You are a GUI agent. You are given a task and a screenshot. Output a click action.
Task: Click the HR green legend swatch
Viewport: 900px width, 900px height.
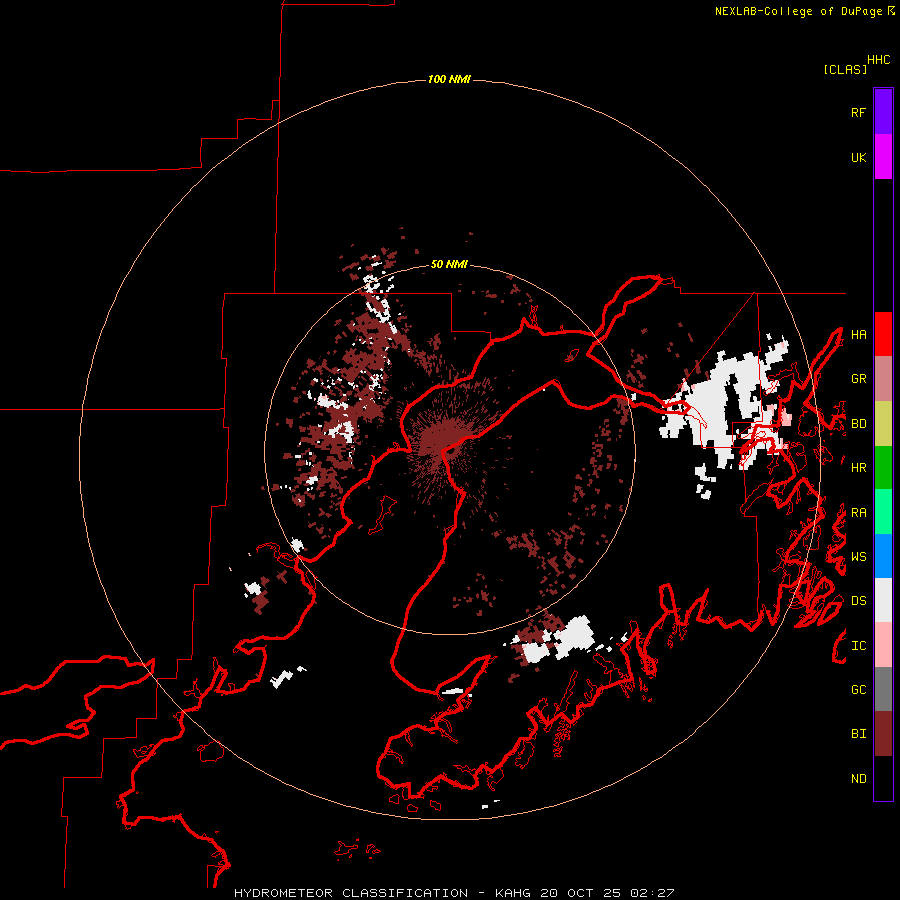click(883, 467)
